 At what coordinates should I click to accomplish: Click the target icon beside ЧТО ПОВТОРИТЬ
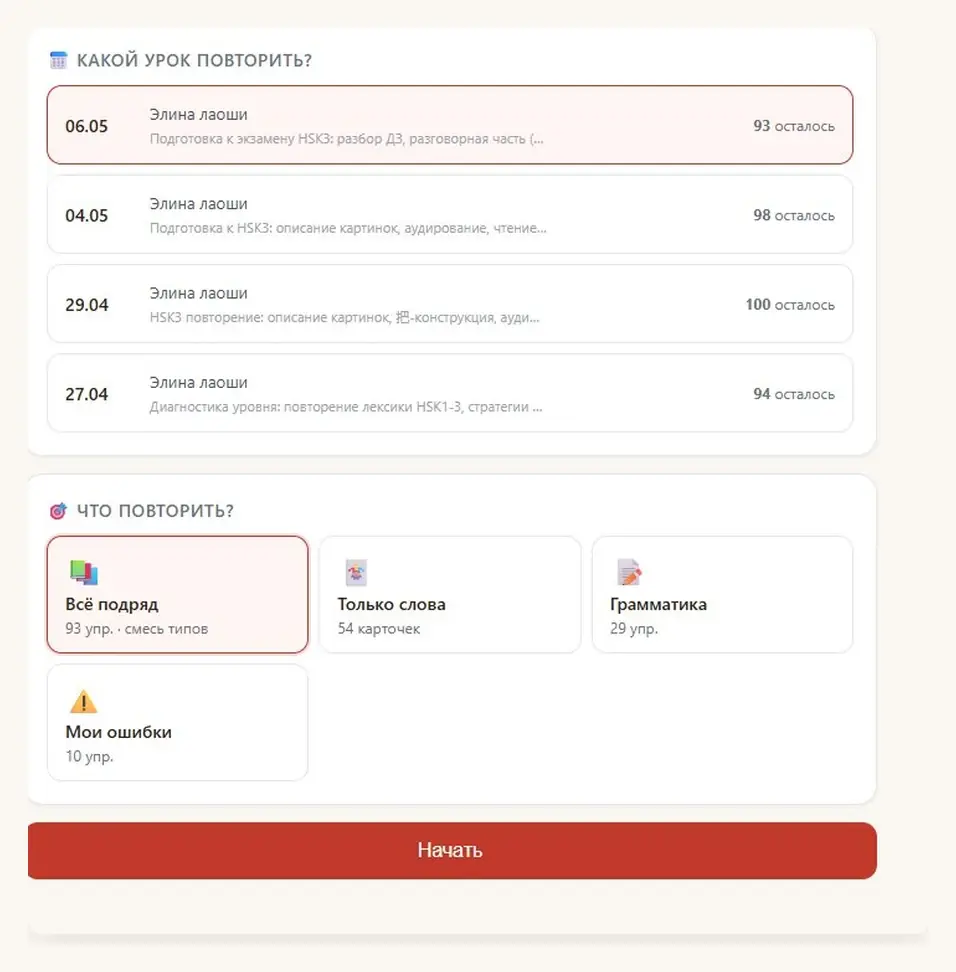tap(58, 511)
